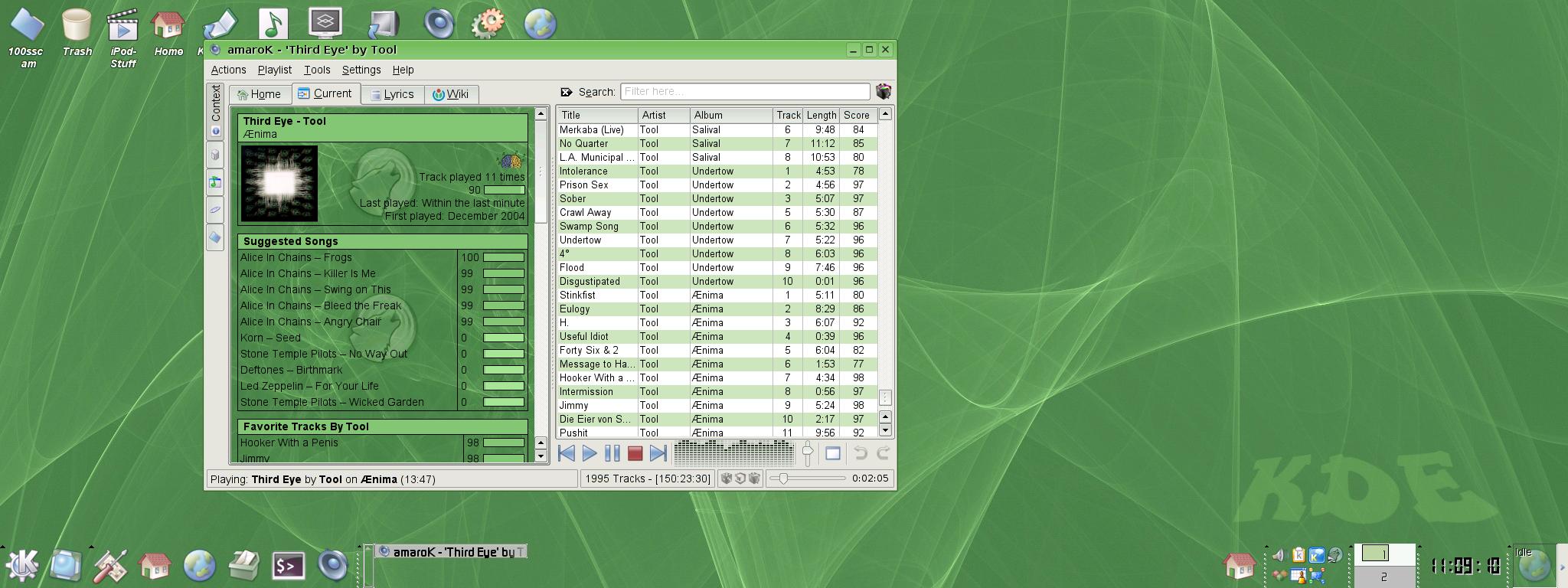Click the MusicBrainz brain icon
This screenshot has height=588, width=1568.
click(511, 161)
